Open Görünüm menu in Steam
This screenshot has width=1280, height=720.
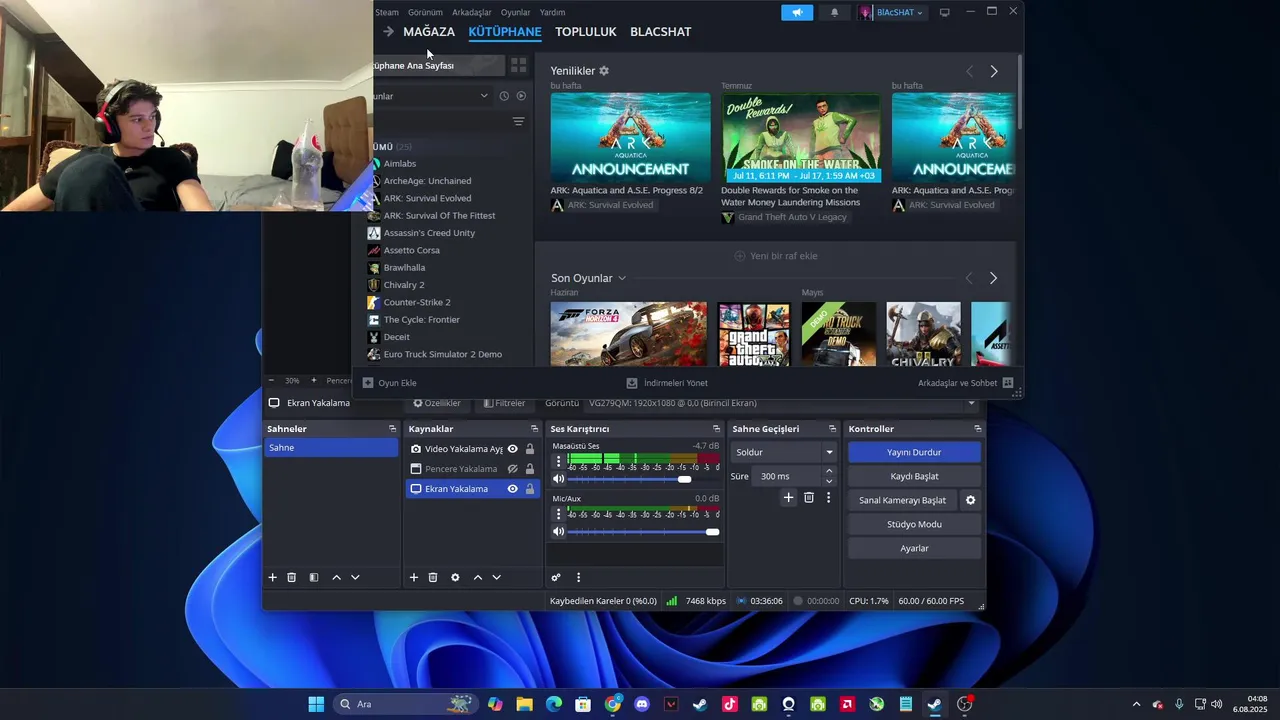(x=425, y=12)
